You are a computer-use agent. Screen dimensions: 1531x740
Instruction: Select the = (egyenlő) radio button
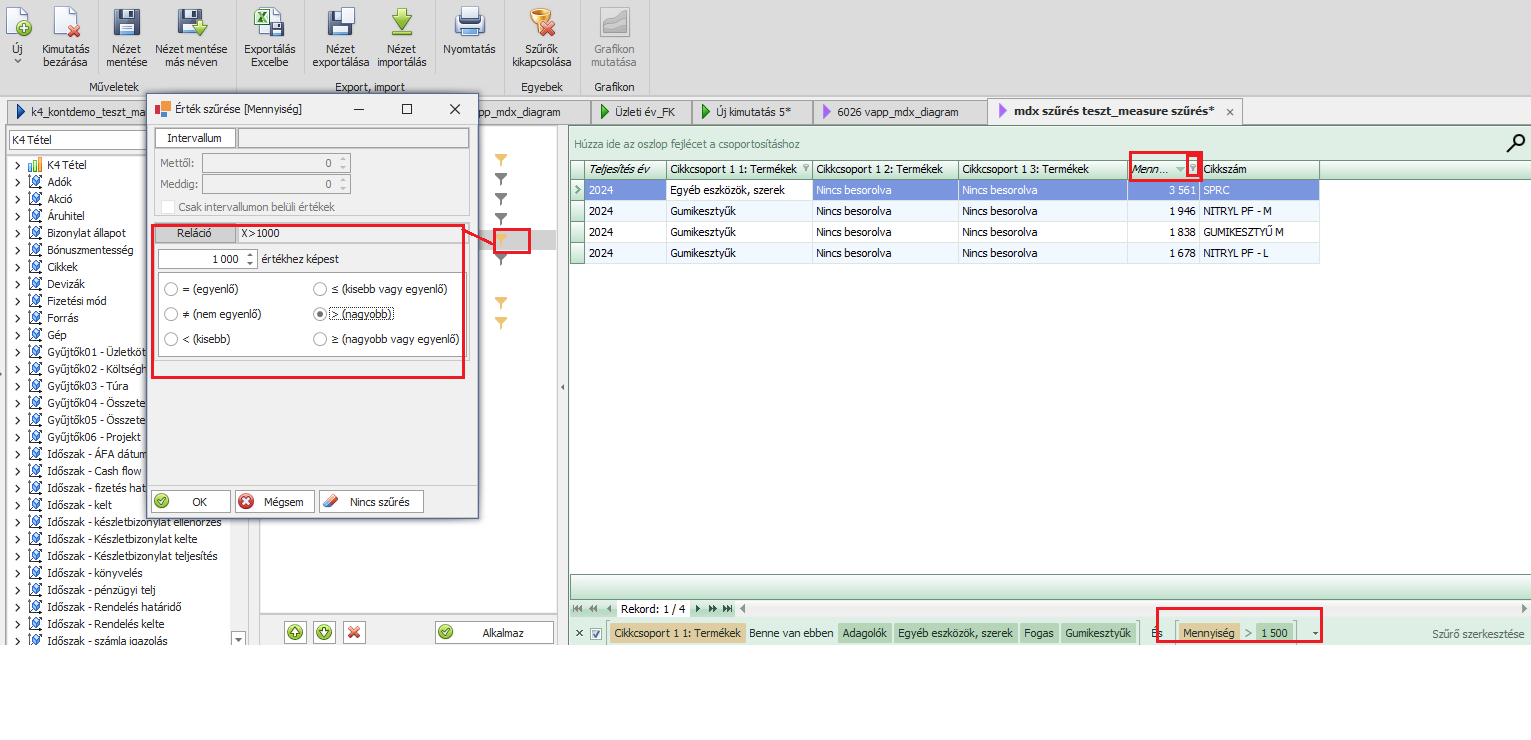(172, 289)
